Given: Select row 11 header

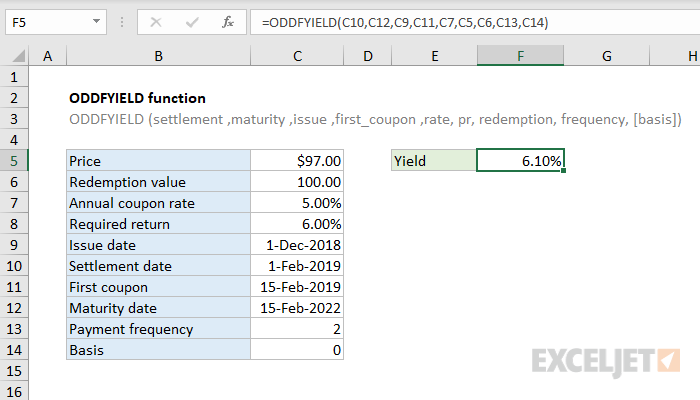Looking at the screenshot, I should pos(14,287).
